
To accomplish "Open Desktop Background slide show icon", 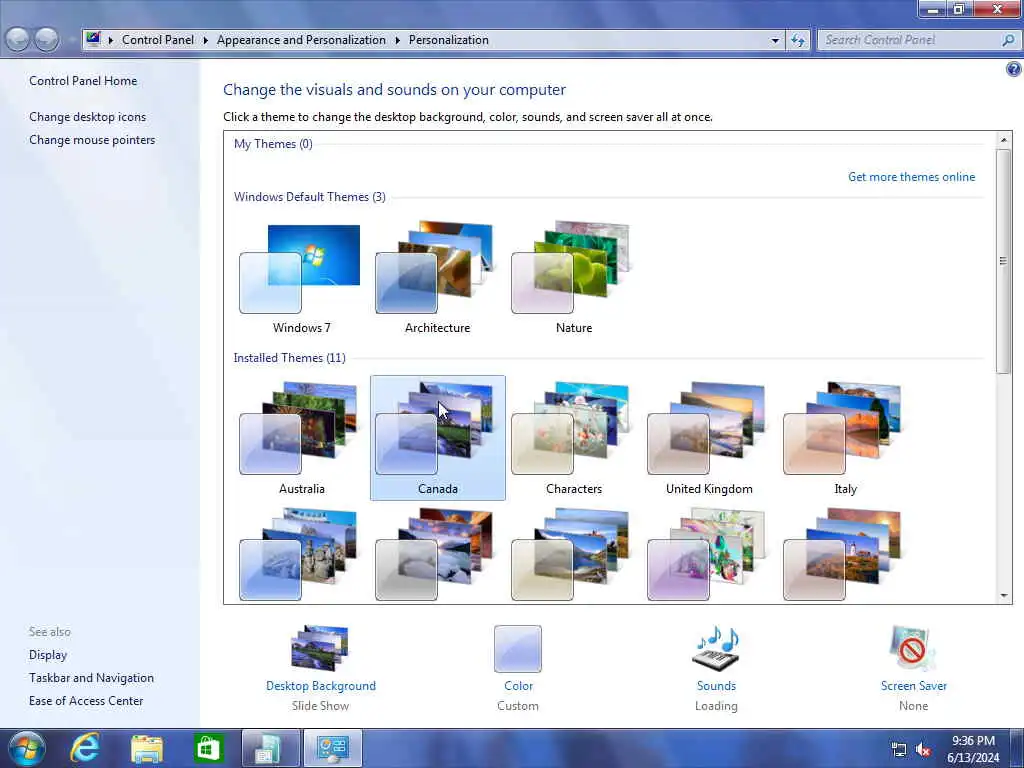I will coord(320,648).
